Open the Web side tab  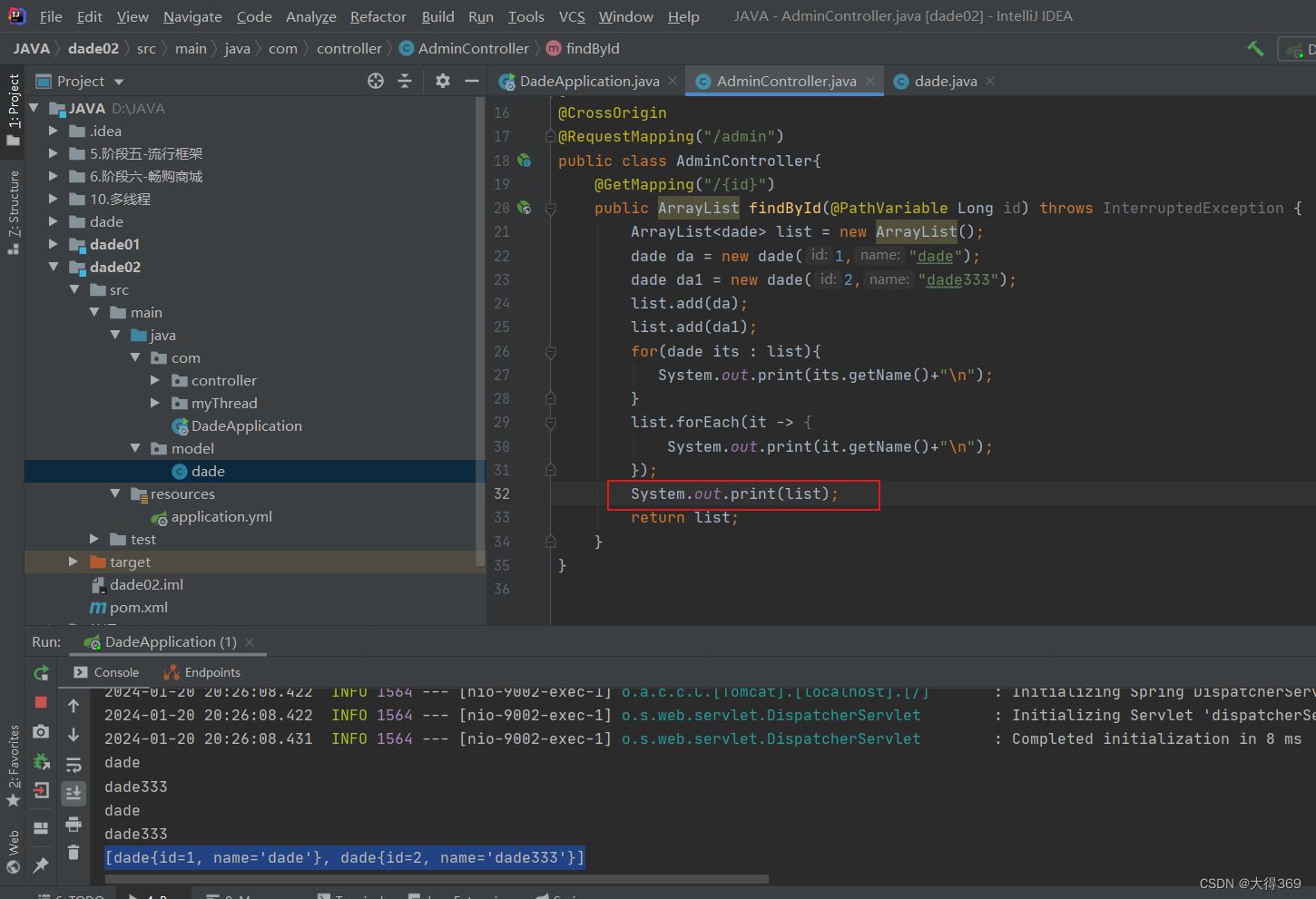tap(13, 851)
